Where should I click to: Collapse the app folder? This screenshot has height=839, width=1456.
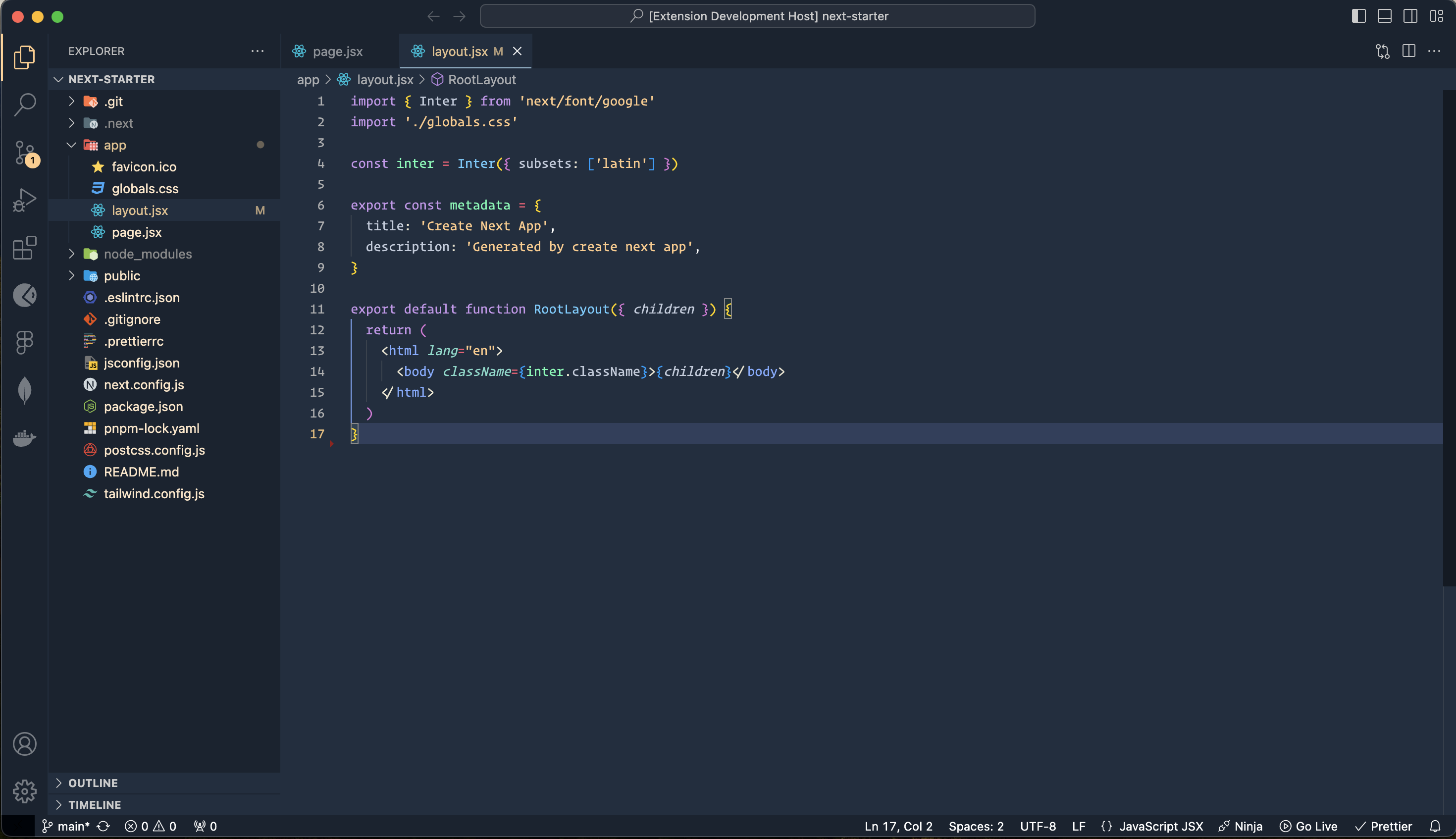114,145
